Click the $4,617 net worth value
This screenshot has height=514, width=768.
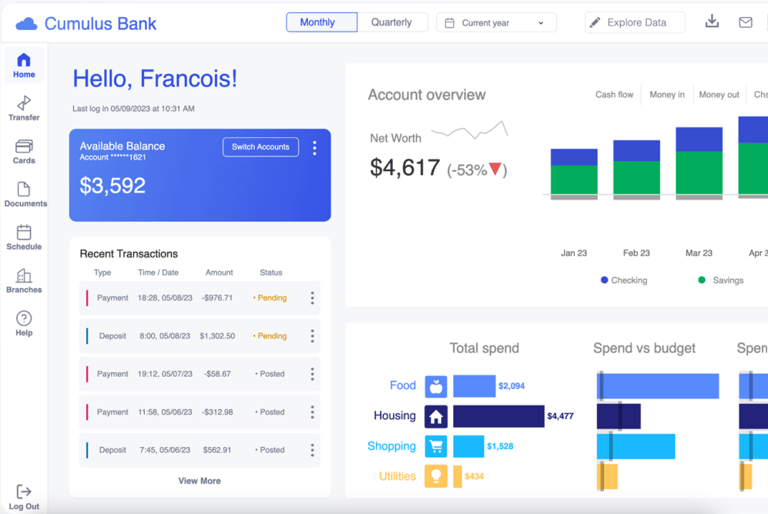[x=405, y=168]
